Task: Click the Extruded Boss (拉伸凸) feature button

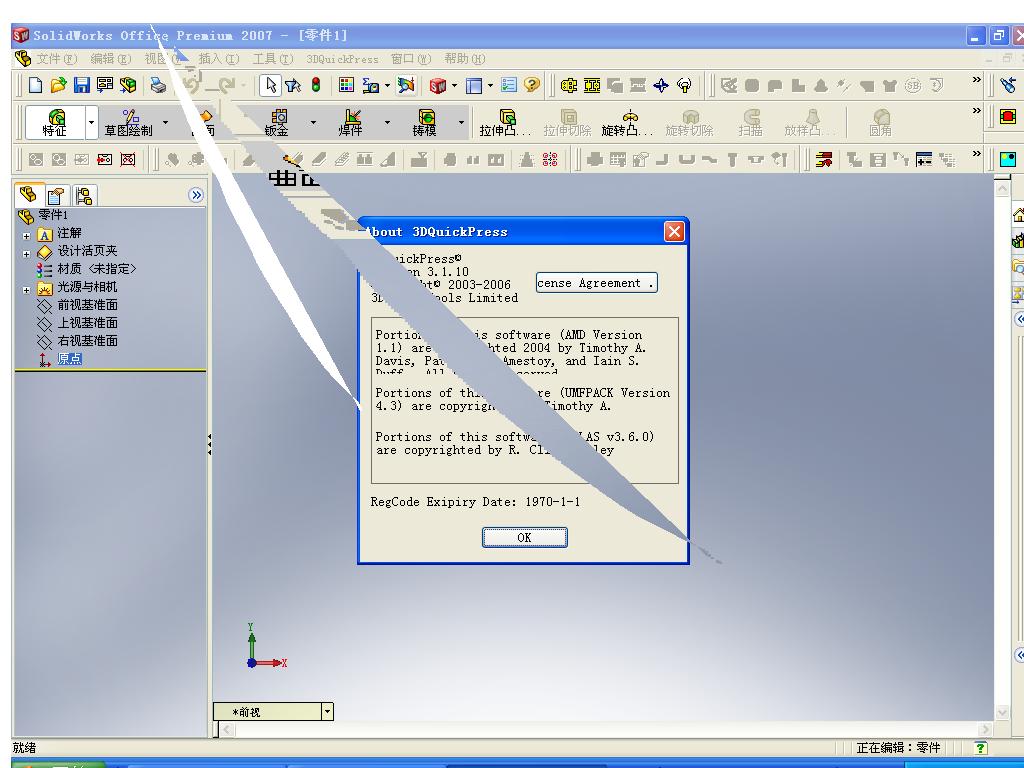Action: (x=505, y=122)
